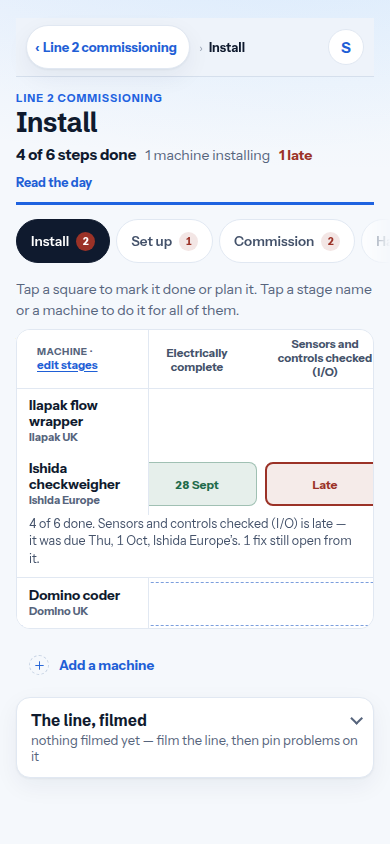Open the Ilapak flow wrapper machine row
This screenshot has height=844, width=390.
(x=82, y=420)
